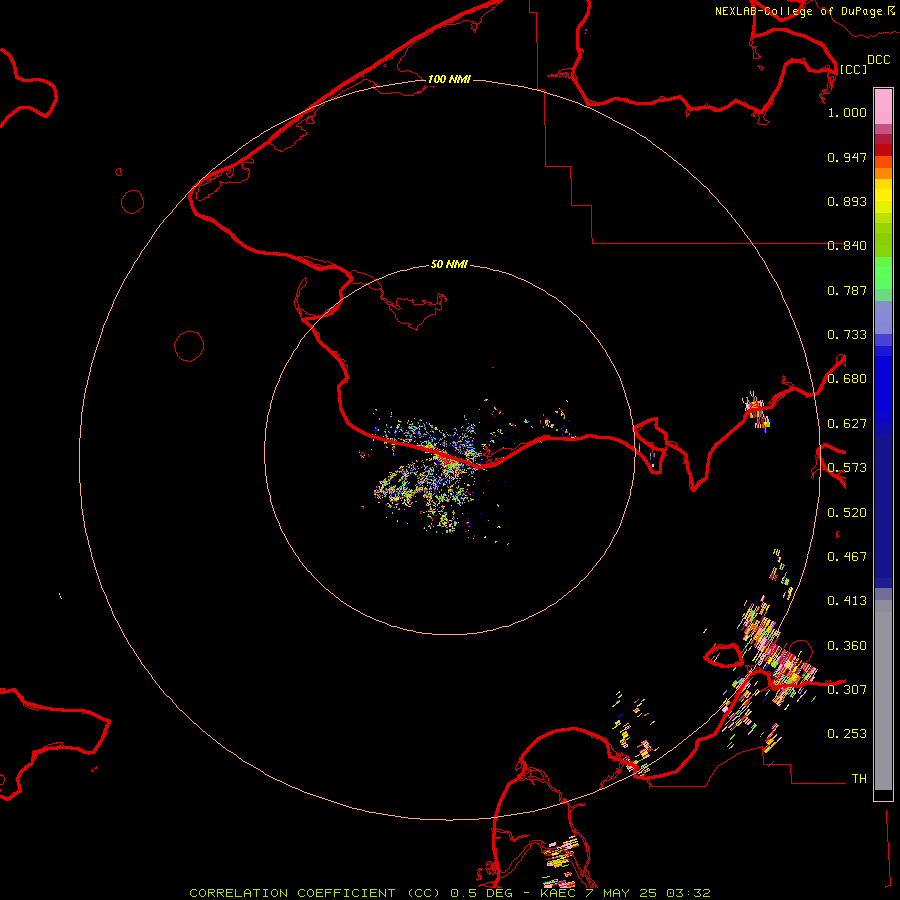Pick the gray segment of the color bar
The width and height of the screenshot is (900, 900).
(x=883, y=695)
